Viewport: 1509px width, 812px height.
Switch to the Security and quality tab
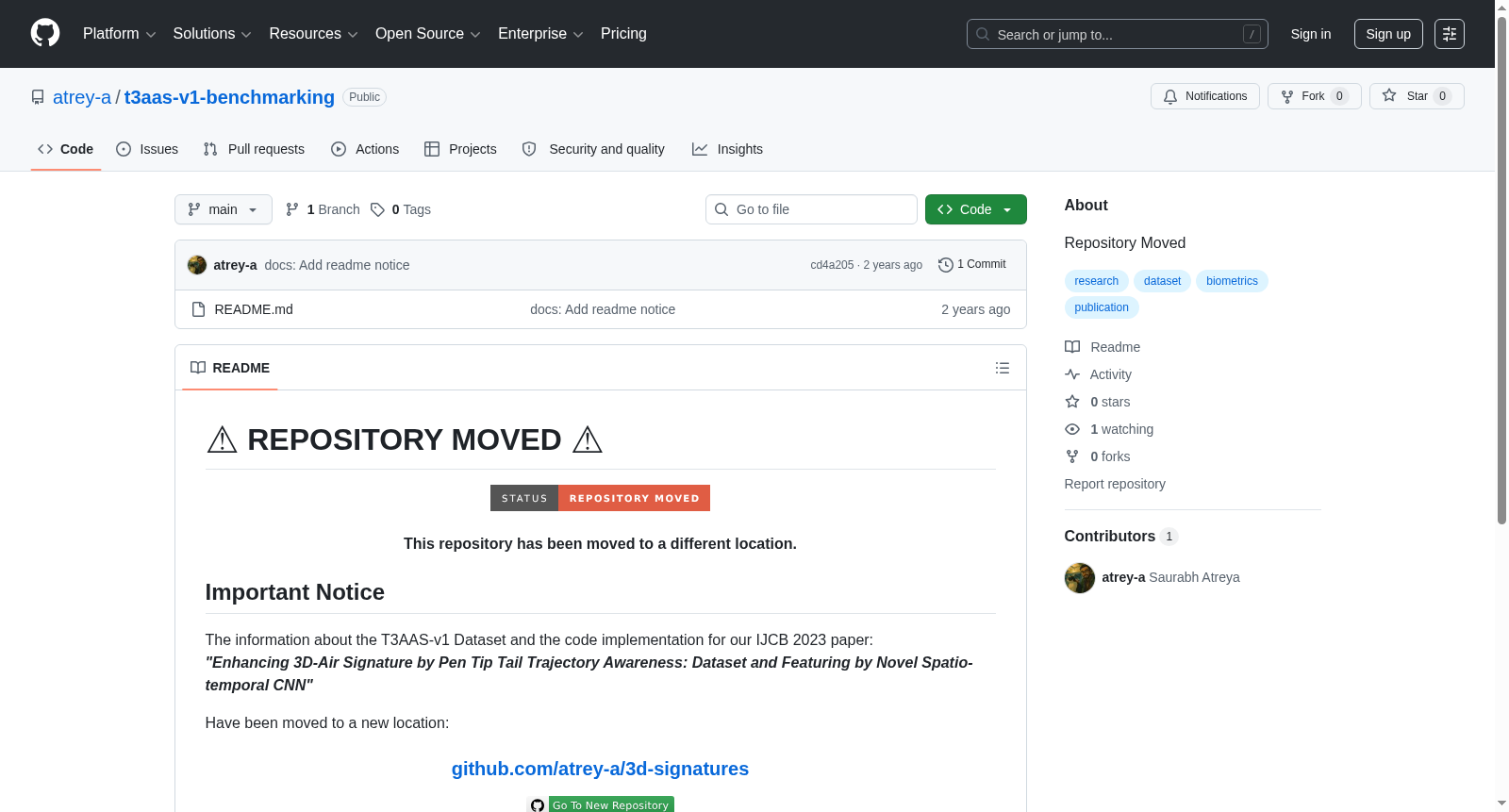593,149
